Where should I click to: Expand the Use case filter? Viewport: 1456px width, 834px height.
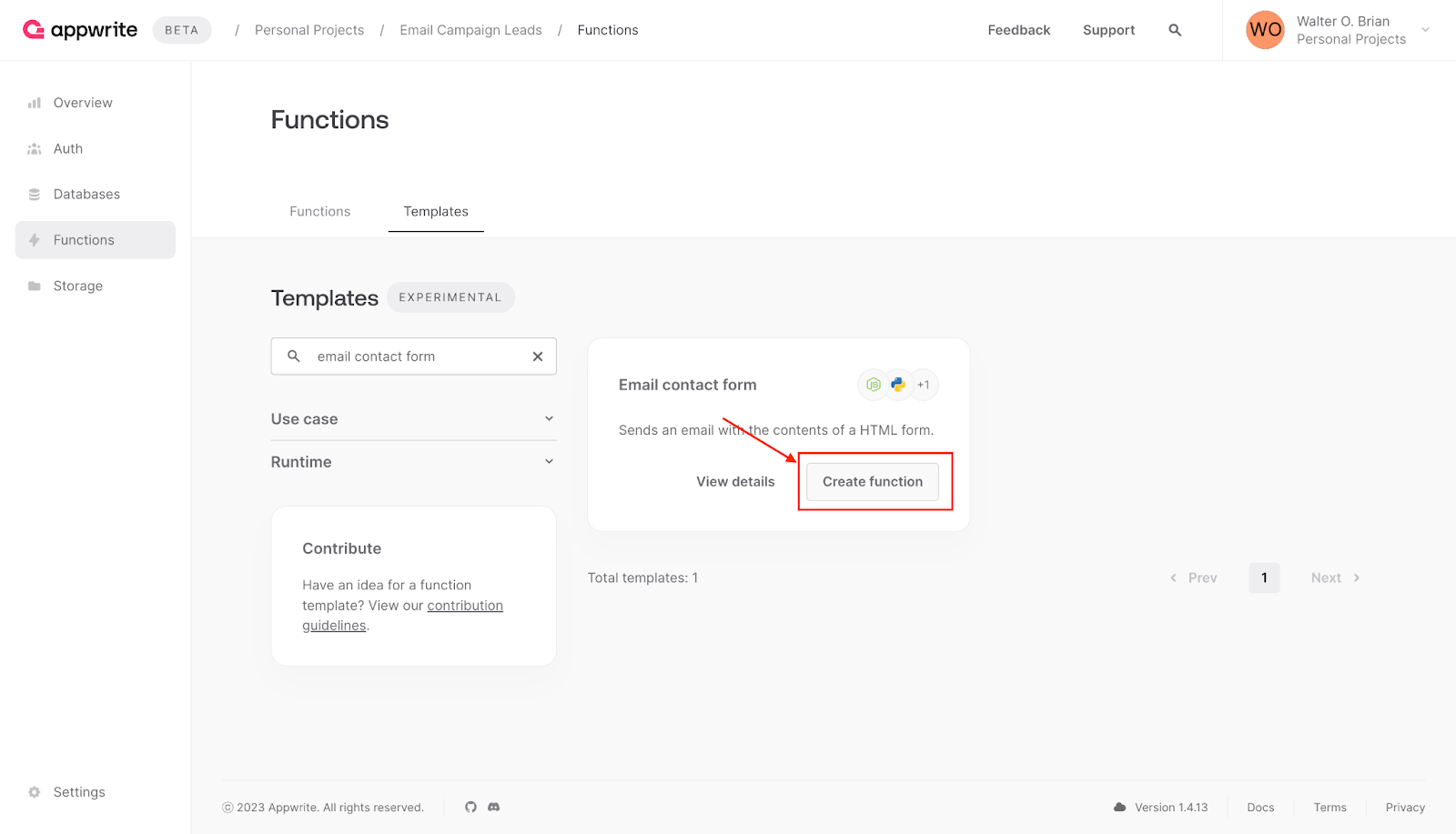[413, 419]
